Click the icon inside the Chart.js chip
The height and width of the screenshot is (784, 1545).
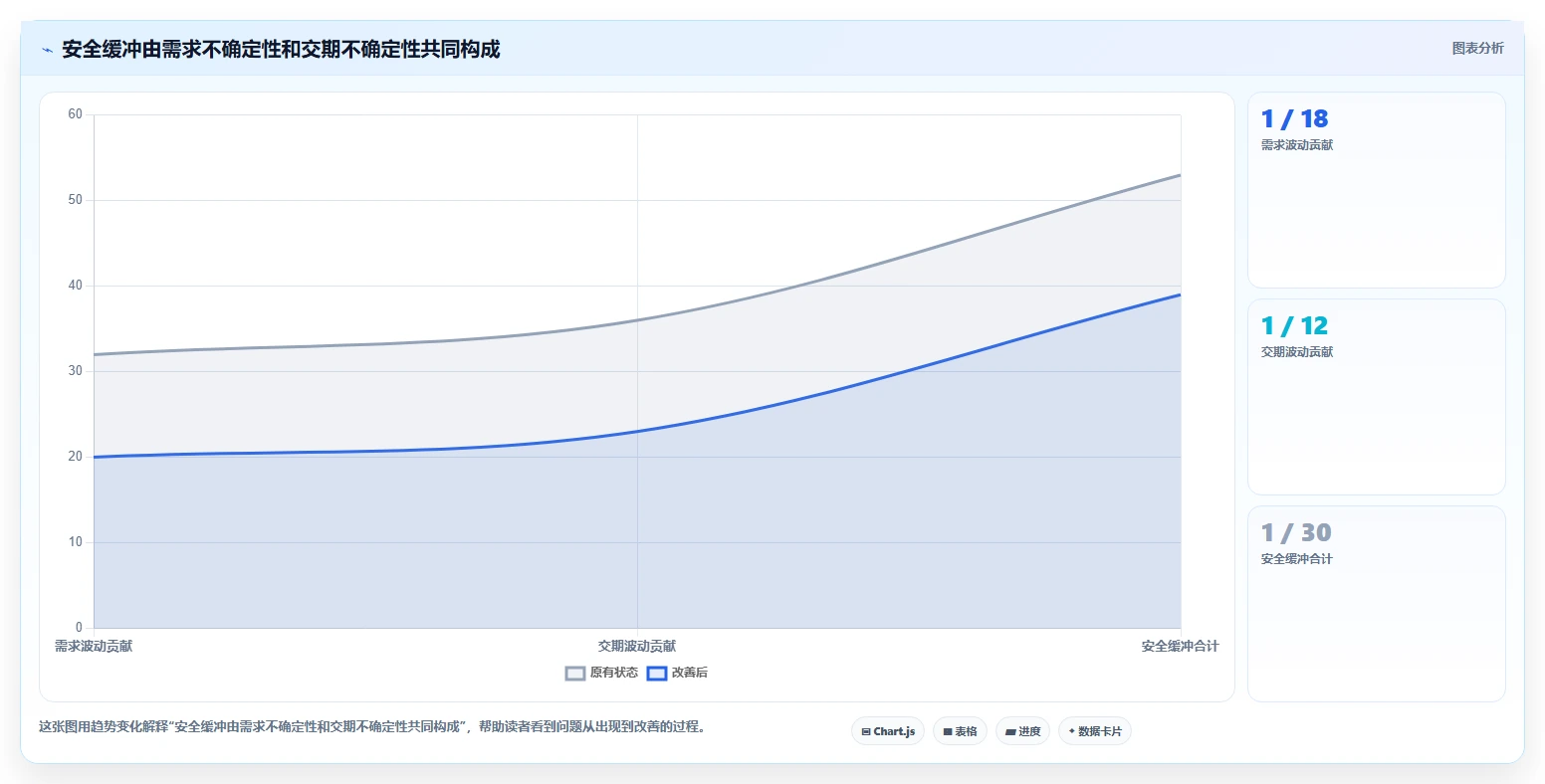[866, 732]
